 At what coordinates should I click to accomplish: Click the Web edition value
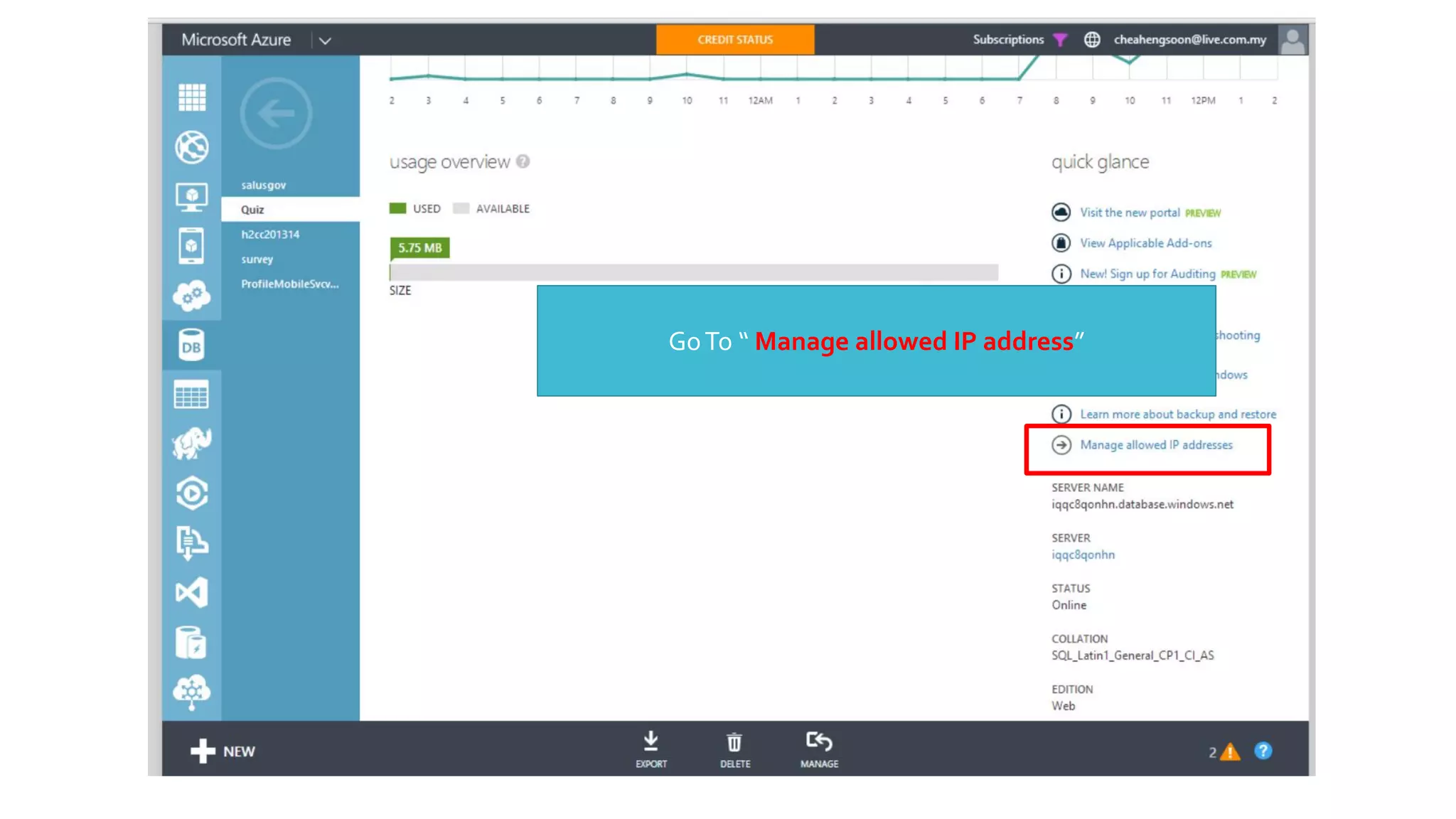coord(1063,707)
